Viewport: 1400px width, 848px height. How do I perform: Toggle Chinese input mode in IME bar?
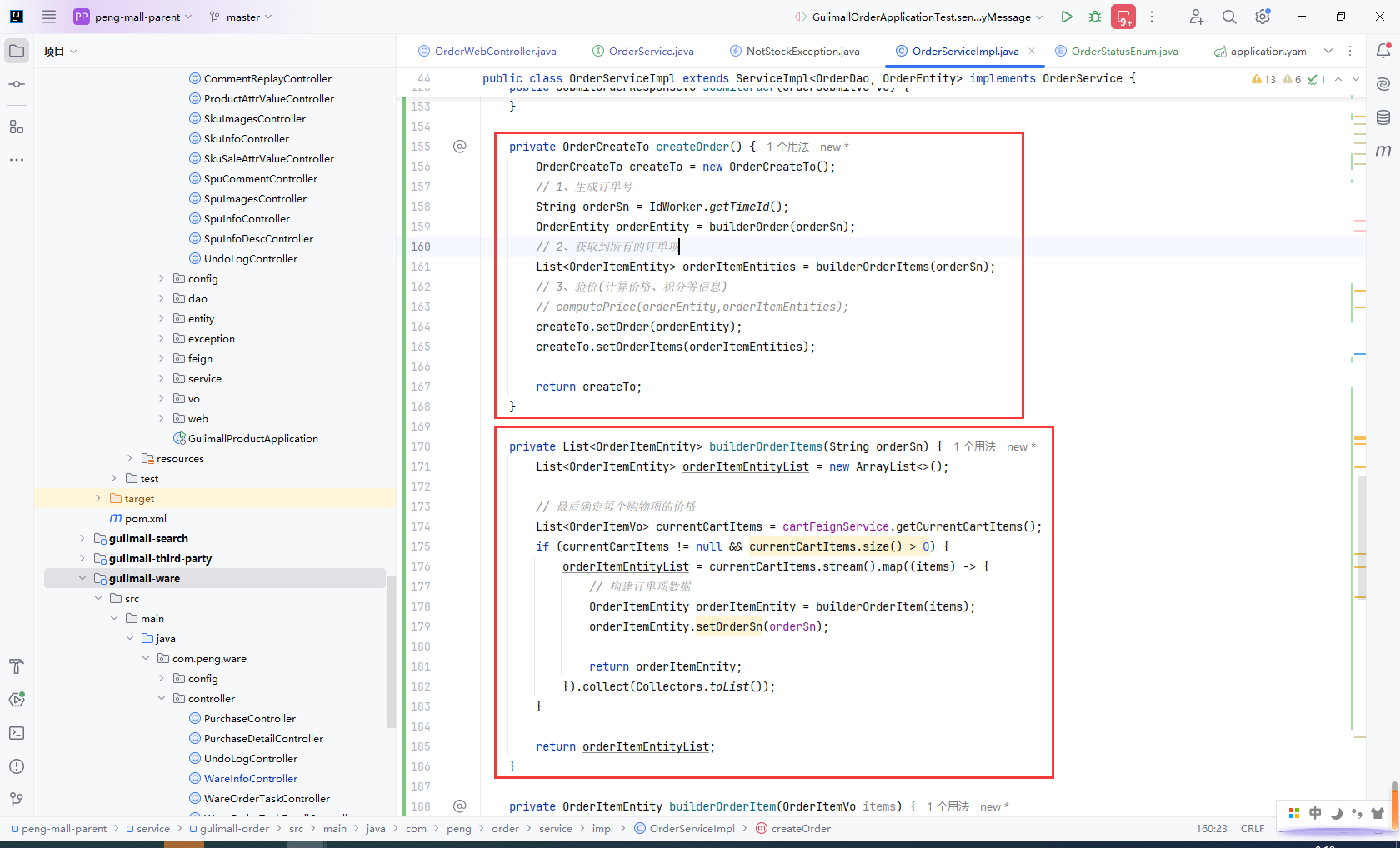[1315, 813]
